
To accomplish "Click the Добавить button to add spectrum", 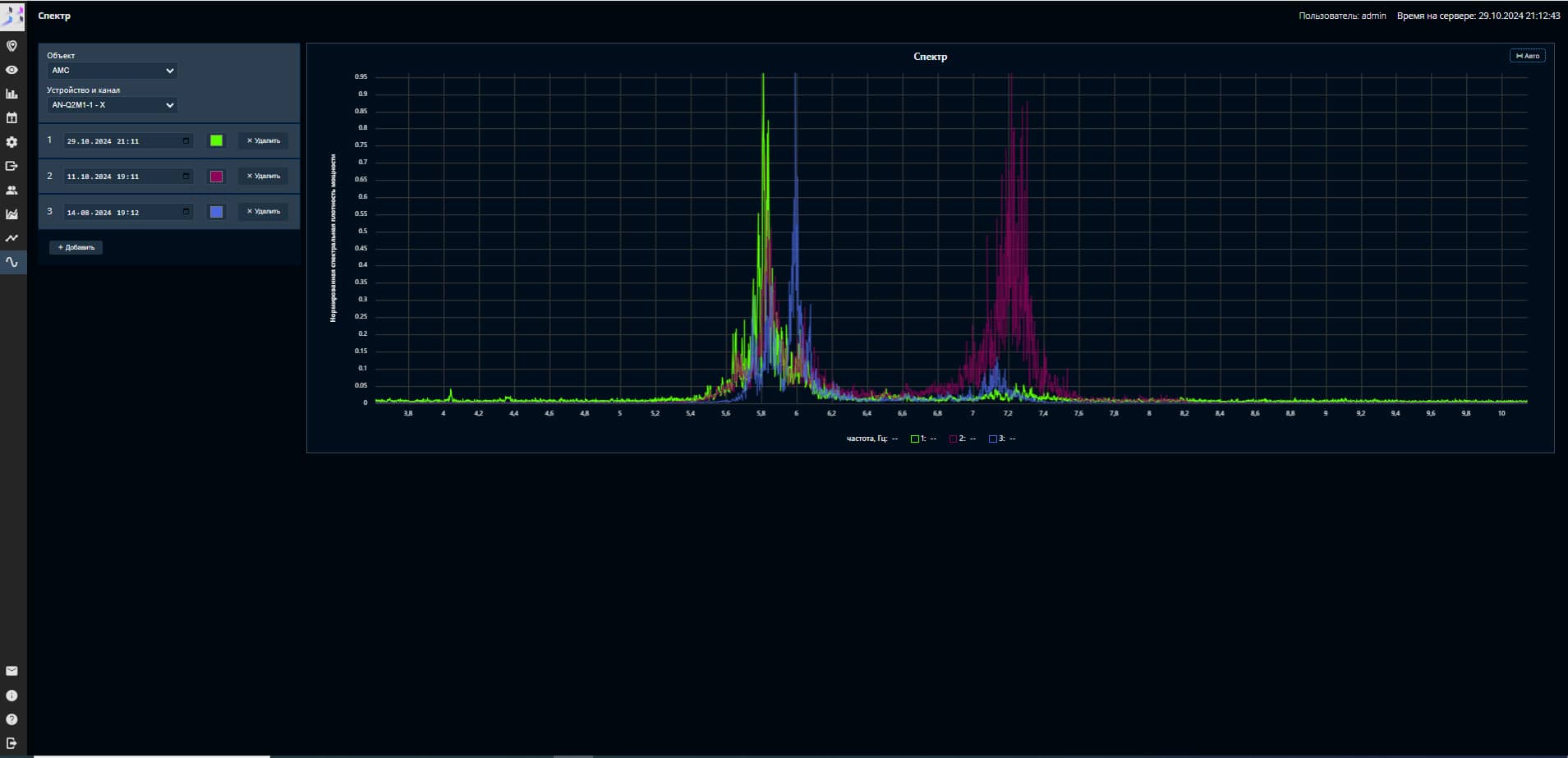I will pos(76,247).
